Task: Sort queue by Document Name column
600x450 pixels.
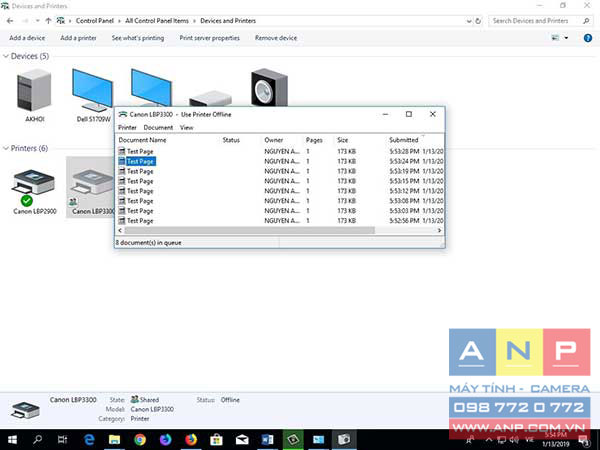Action: [142, 140]
